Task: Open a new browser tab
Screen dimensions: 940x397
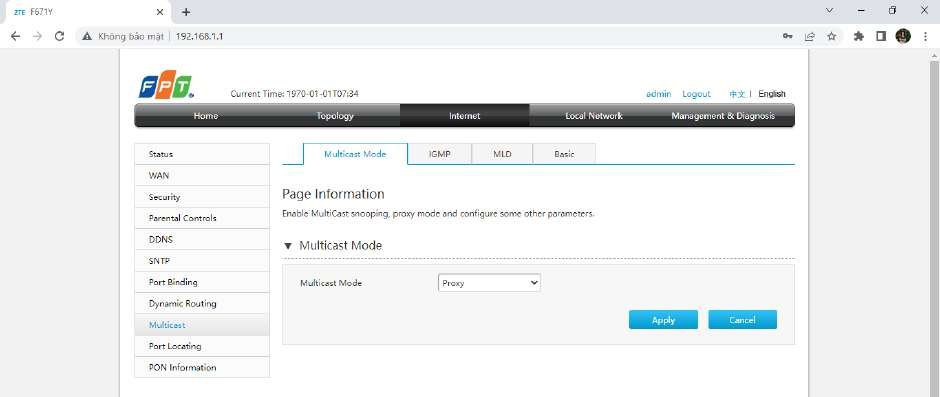Action: point(186,12)
